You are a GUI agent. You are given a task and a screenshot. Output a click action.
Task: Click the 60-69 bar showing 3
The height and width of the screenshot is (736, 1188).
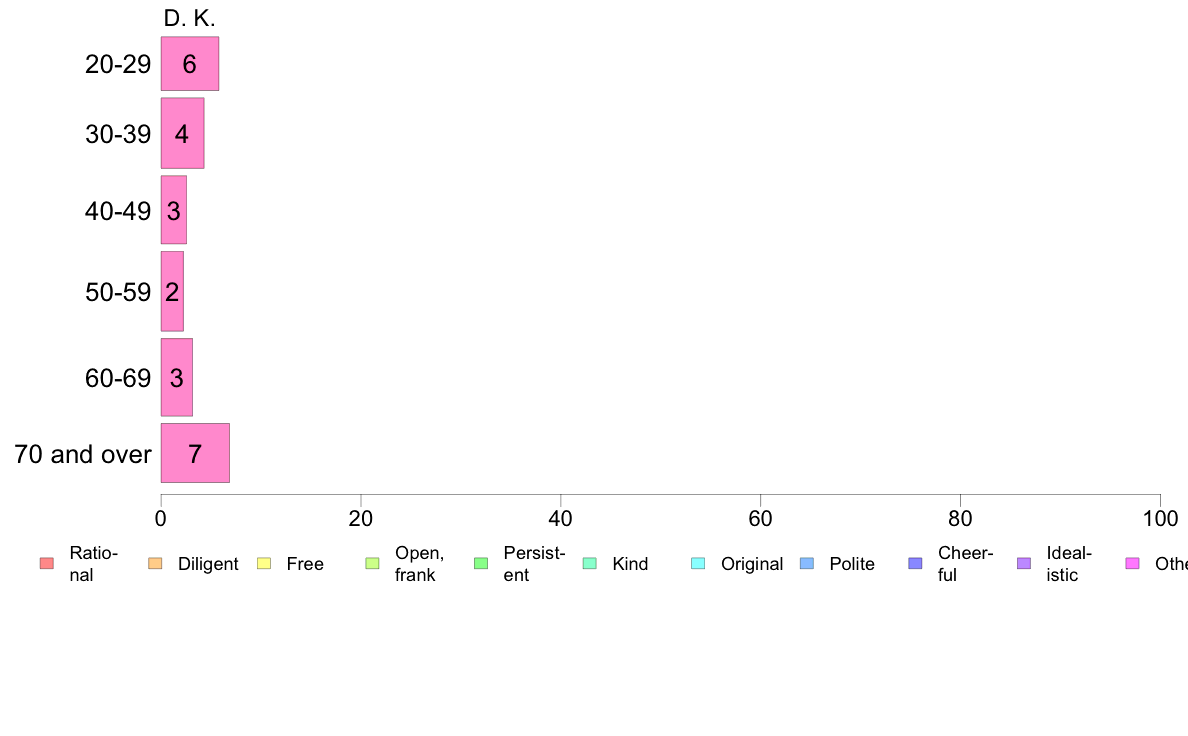pyautogui.click(x=177, y=377)
